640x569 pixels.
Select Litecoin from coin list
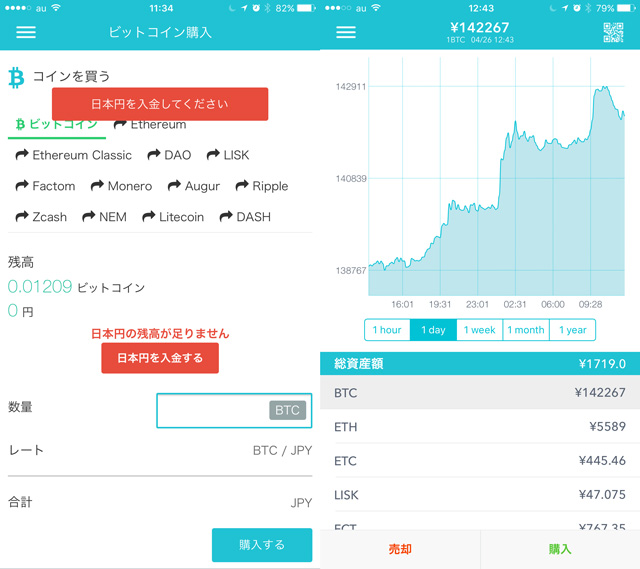point(173,217)
